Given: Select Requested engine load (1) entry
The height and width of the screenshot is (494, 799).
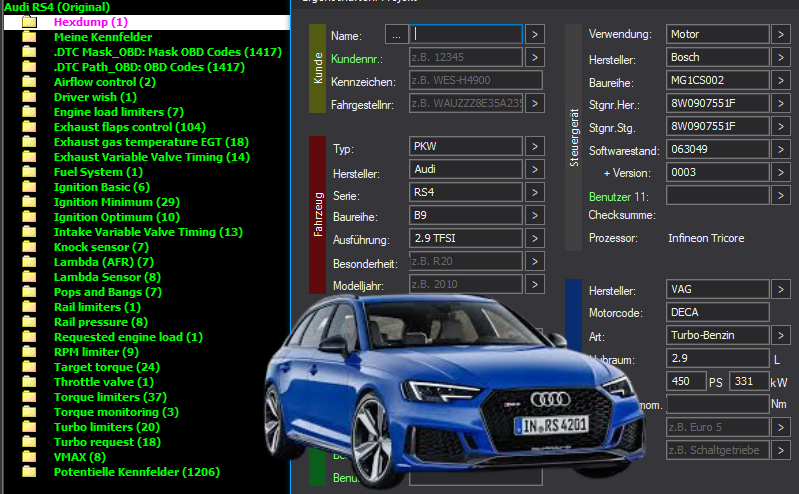Looking at the screenshot, I should (128, 337).
